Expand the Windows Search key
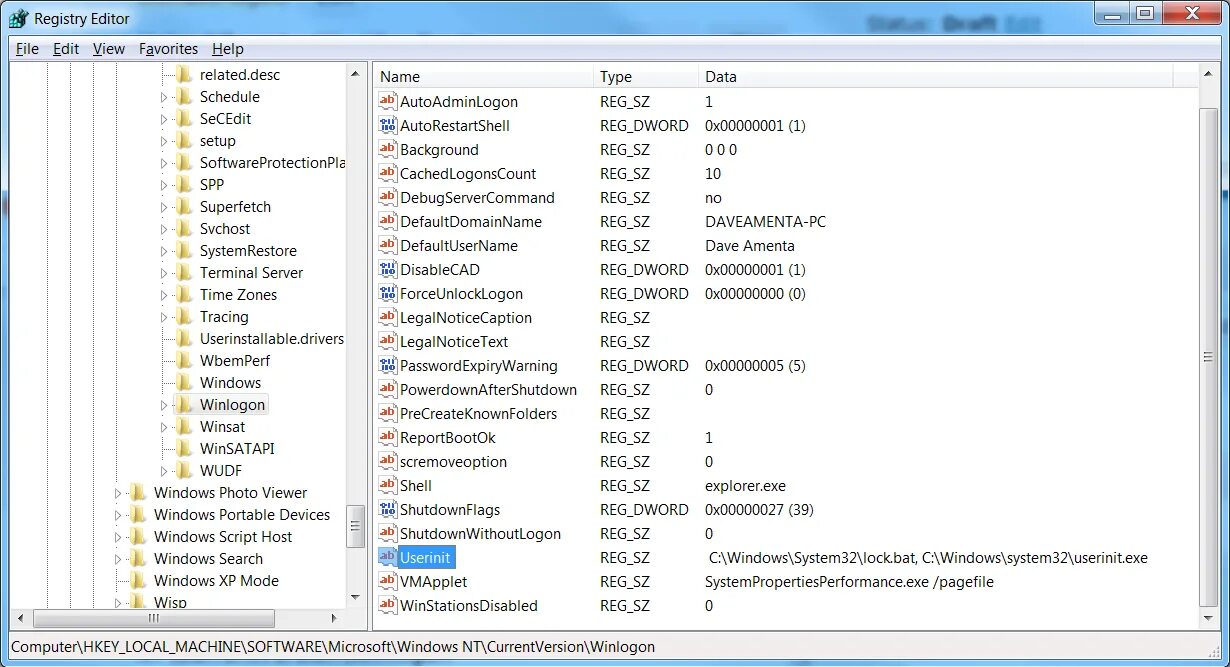1230x667 pixels. pyautogui.click(x=119, y=559)
